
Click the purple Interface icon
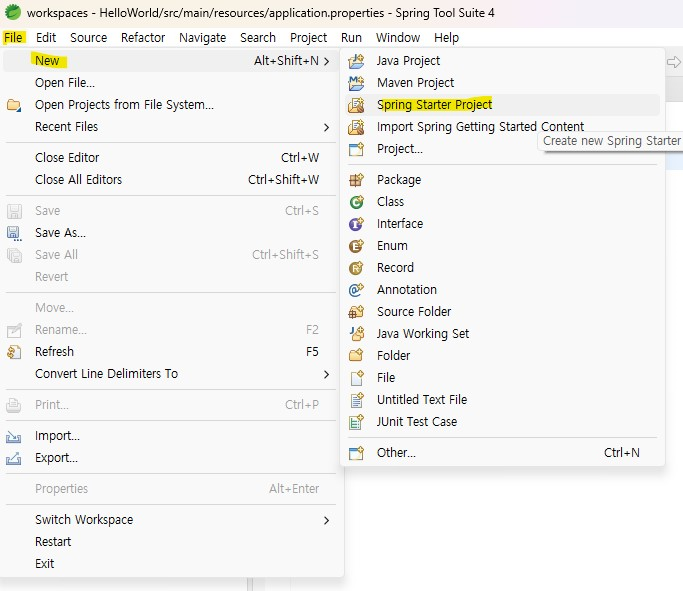coord(356,224)
